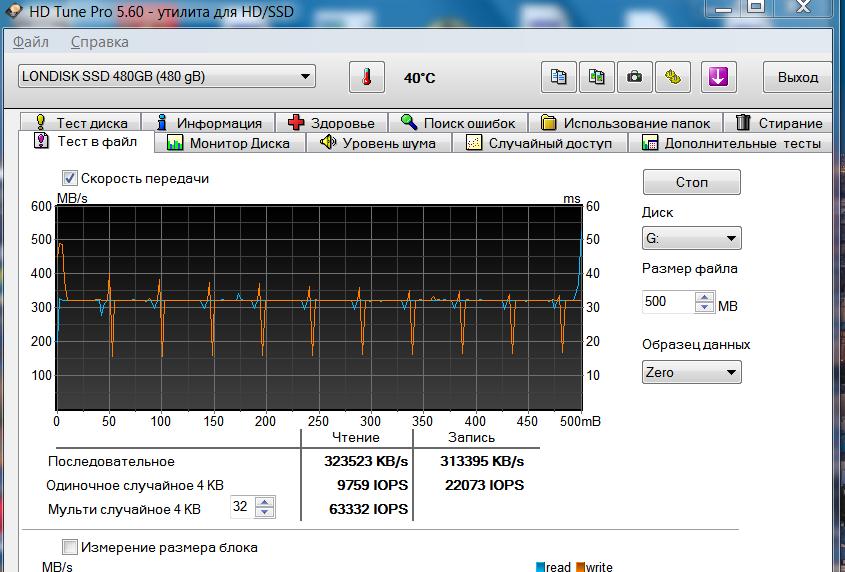The image size is (845, 572).
Task: Open the Случайный доступ tab
Action: click(x=539, y=143)
